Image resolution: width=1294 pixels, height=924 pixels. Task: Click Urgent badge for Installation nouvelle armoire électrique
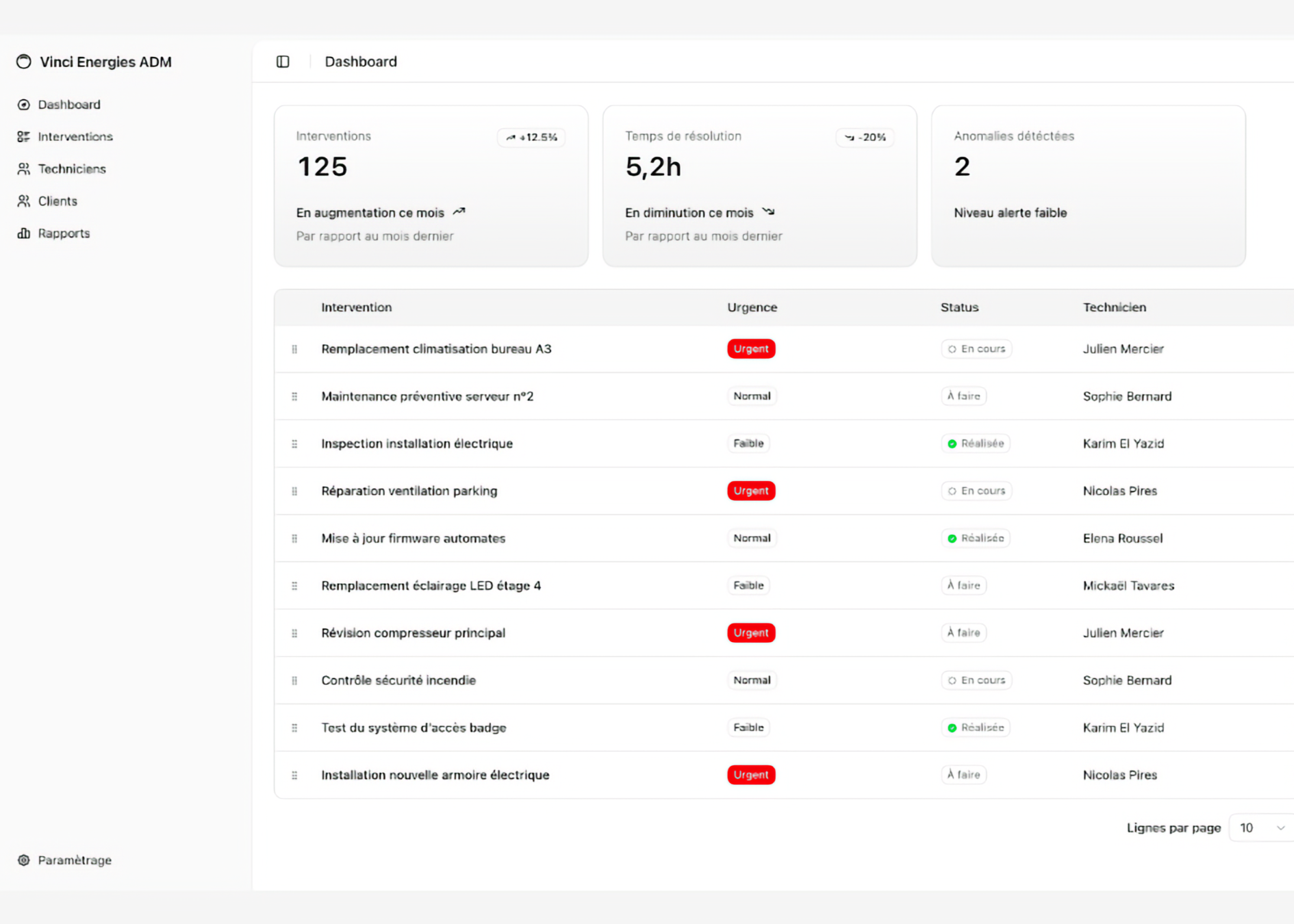coord(751,775)
